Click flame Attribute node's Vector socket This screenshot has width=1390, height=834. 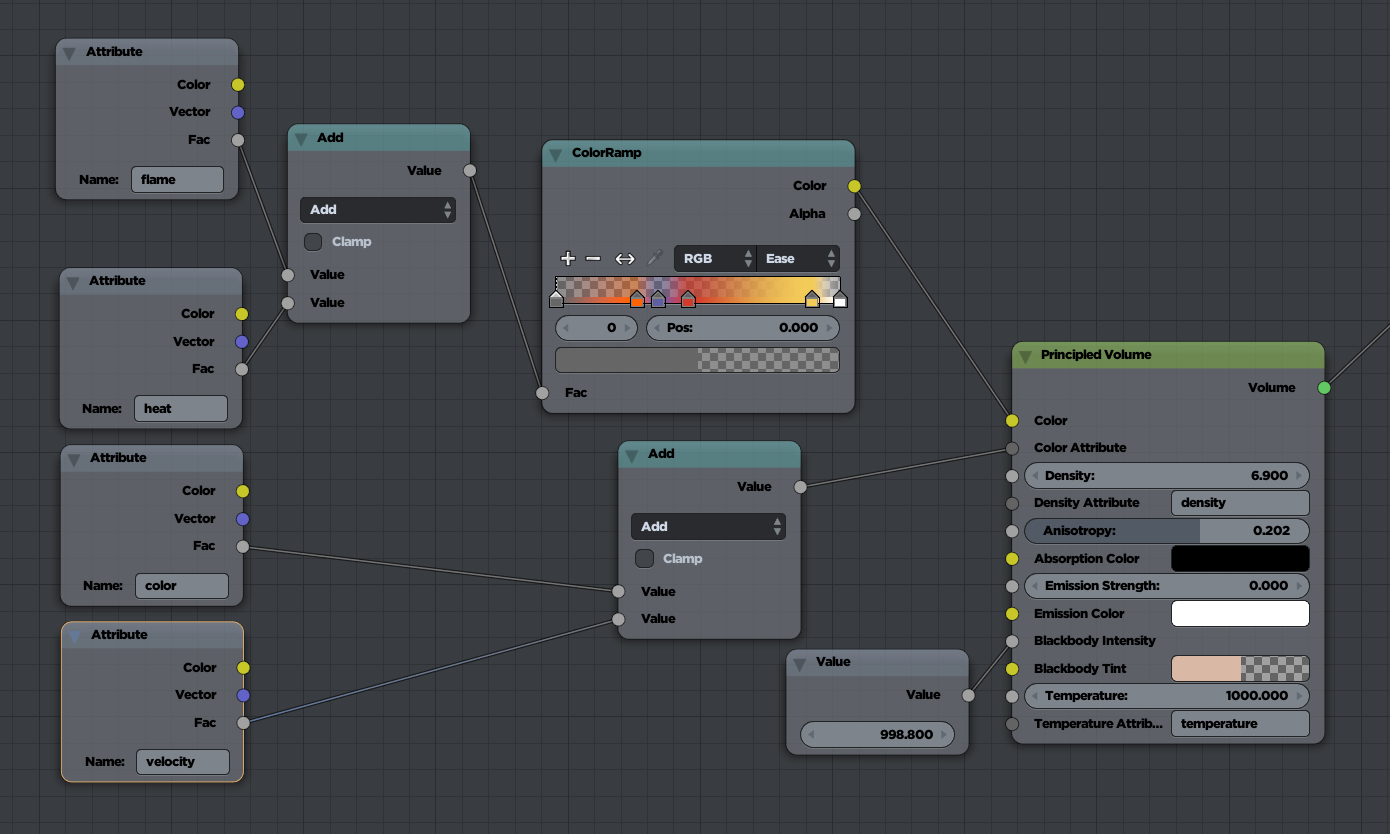pos(237,112)
